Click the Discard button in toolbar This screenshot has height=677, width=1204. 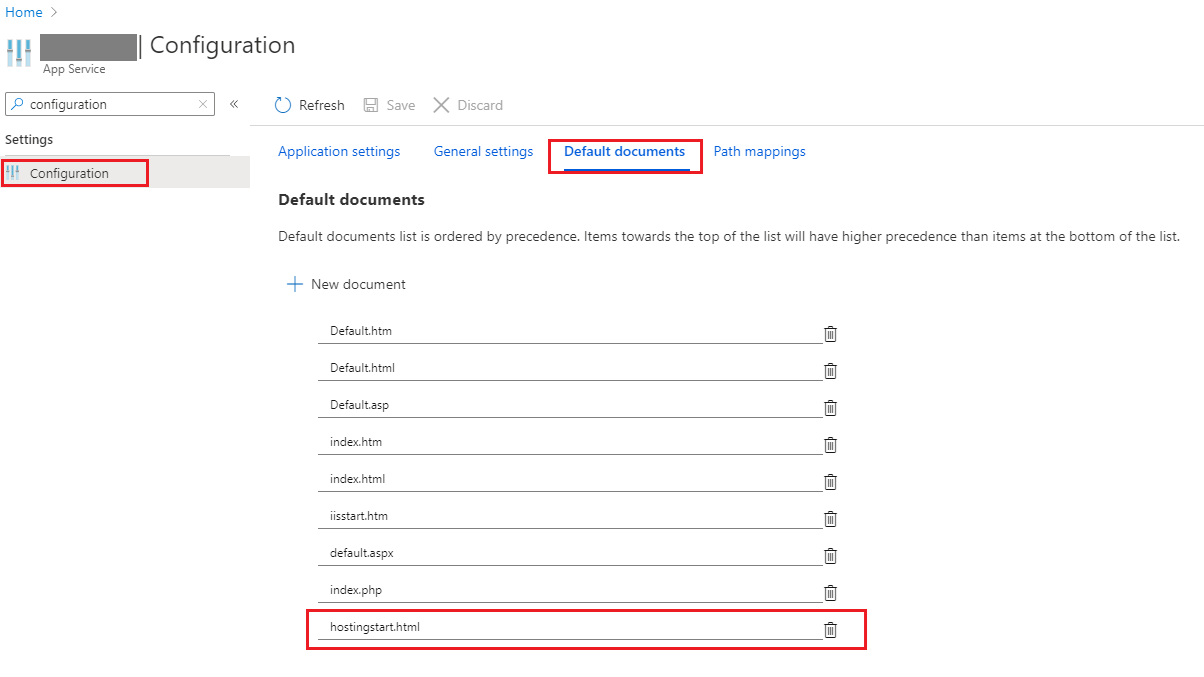(x=468, y=105)
